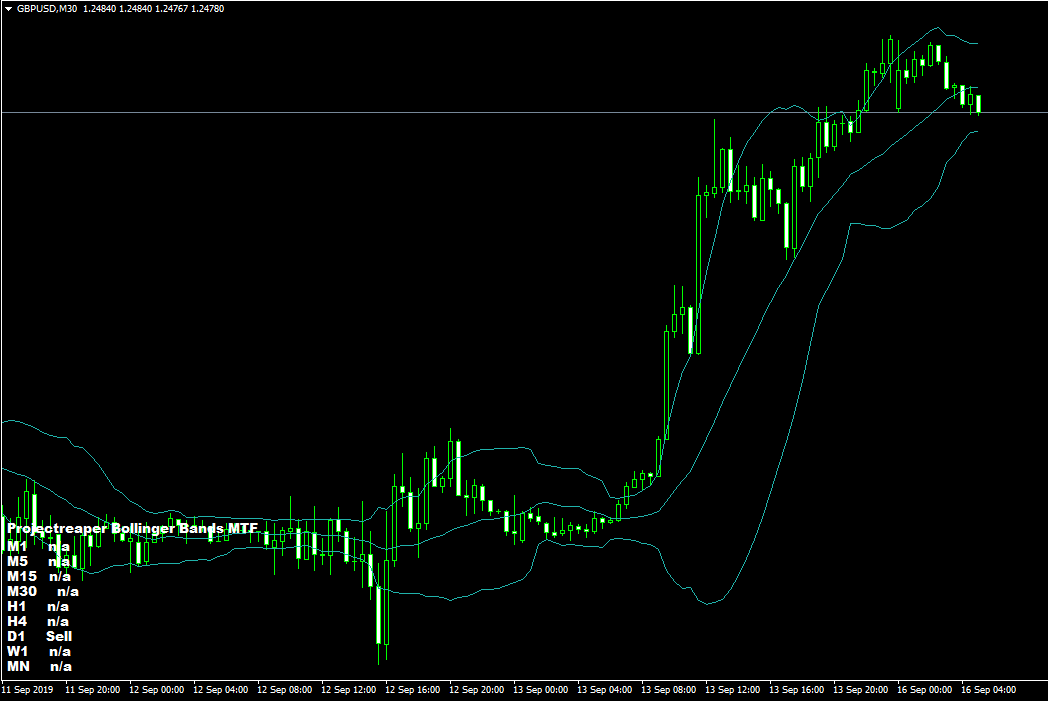The image size is (1048, 702).
Task: Select the Projectreaper Bollinger Bands MTF label
Action: click(x=132, y=528)
